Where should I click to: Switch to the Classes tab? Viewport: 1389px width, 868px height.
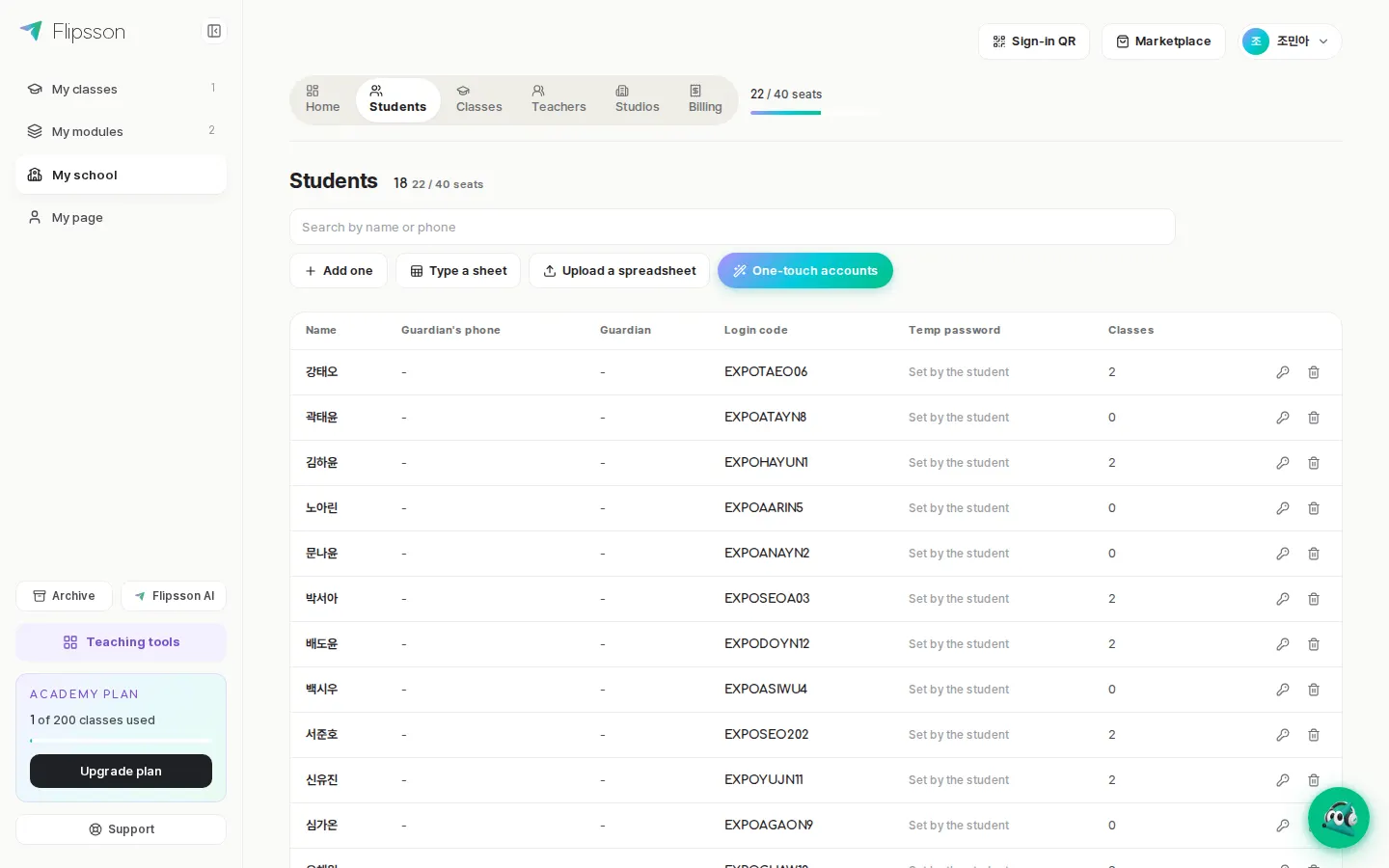(479, 99)
